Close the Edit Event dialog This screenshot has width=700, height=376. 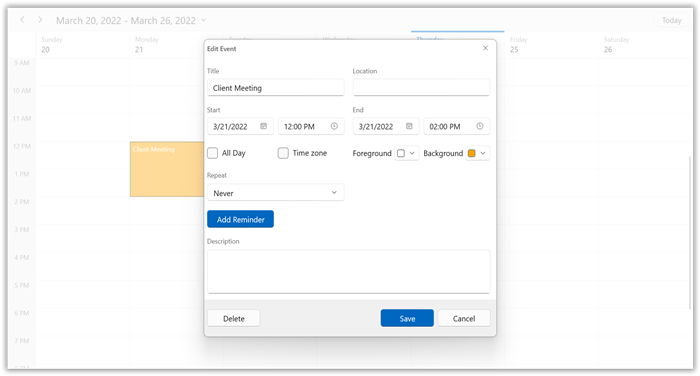click(485, 48)
